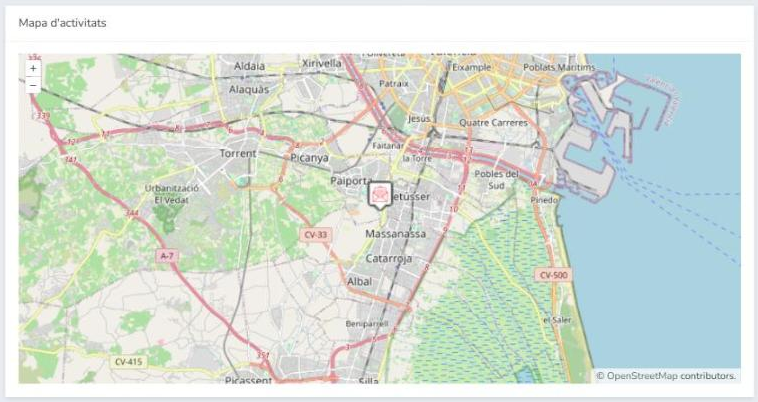Screen dimensions: 758x402
Task: Click the Jesús district label
Action: pyautogui.click(x=419, y=118)
